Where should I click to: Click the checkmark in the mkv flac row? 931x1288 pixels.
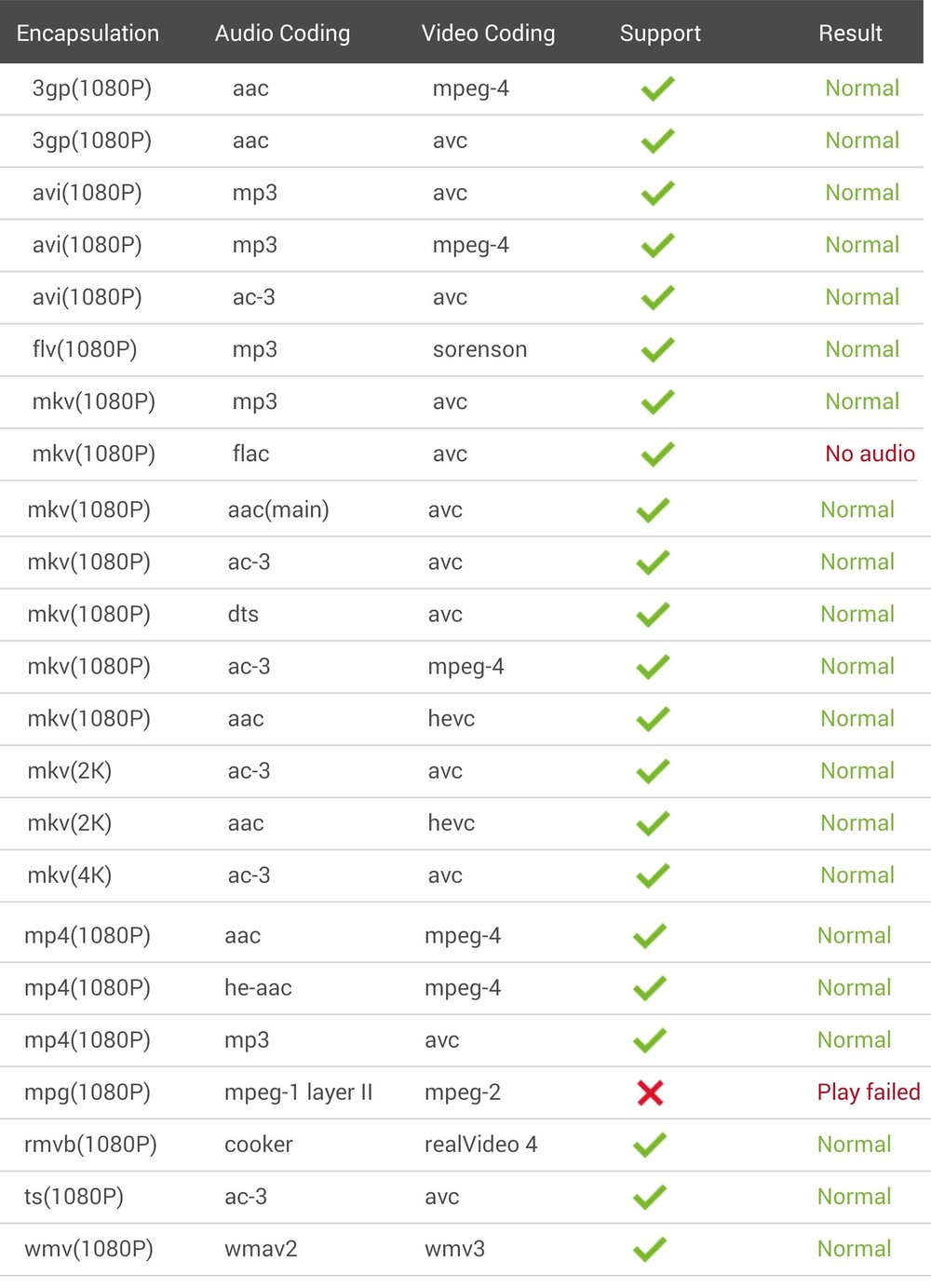657,454
